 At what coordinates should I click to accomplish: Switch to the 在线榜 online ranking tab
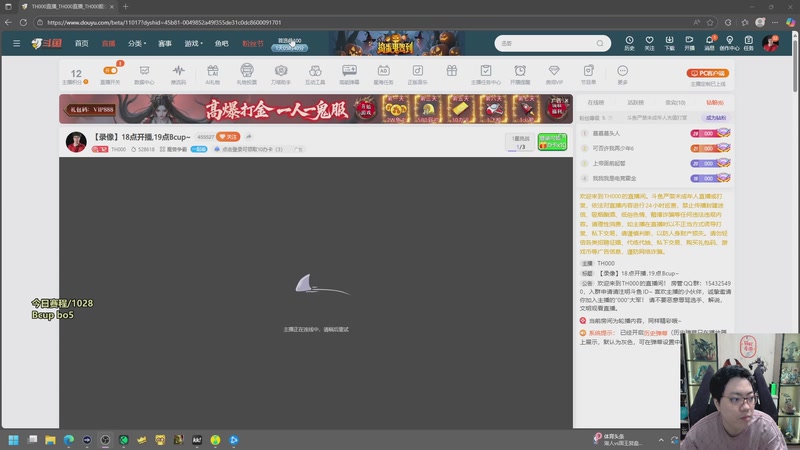point(595,103)
